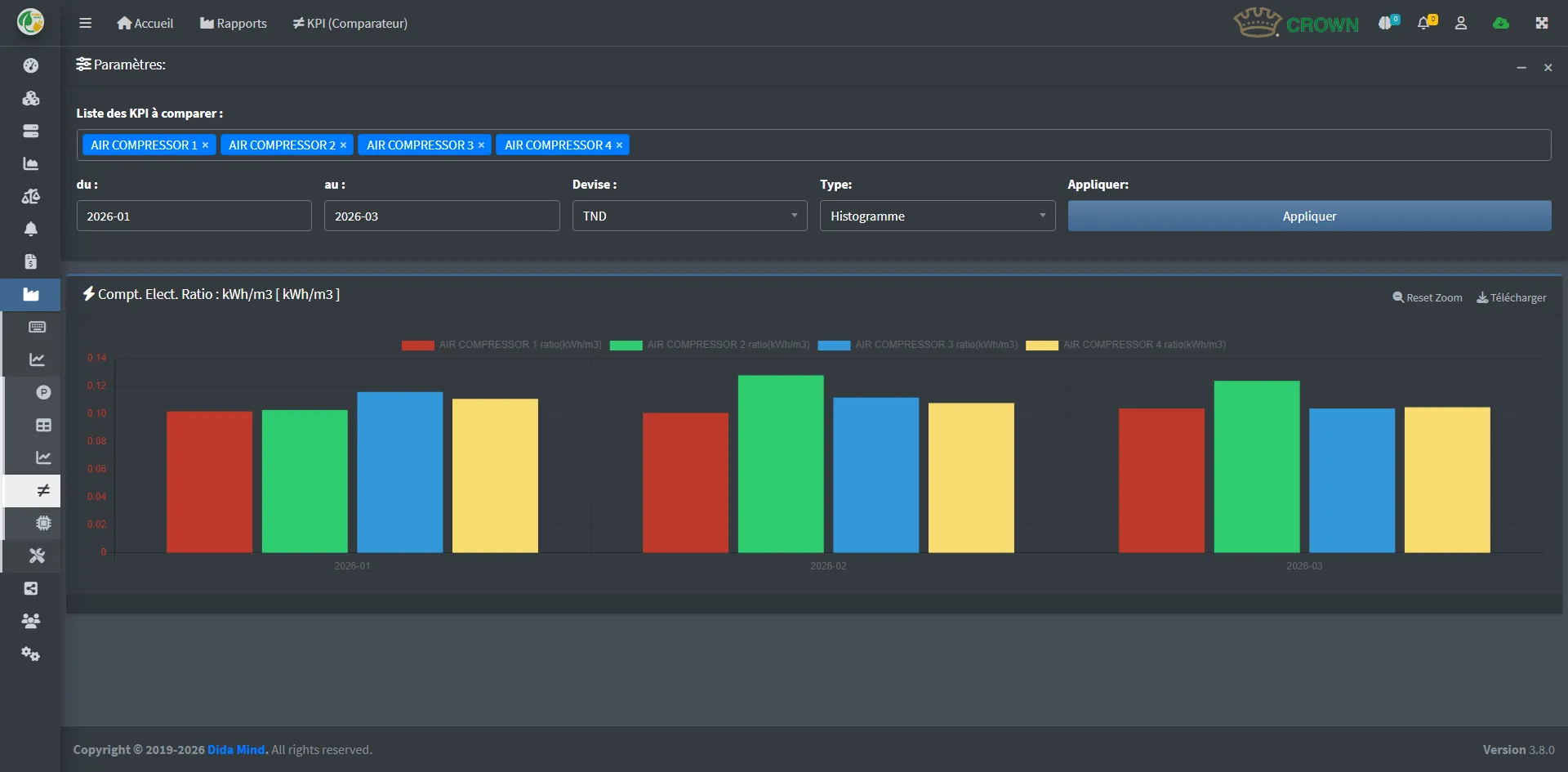Open the dashboard gauge icon in sidebar
Screen dimensions: 1568x772
pyautogui.click(x=31, y=65)
